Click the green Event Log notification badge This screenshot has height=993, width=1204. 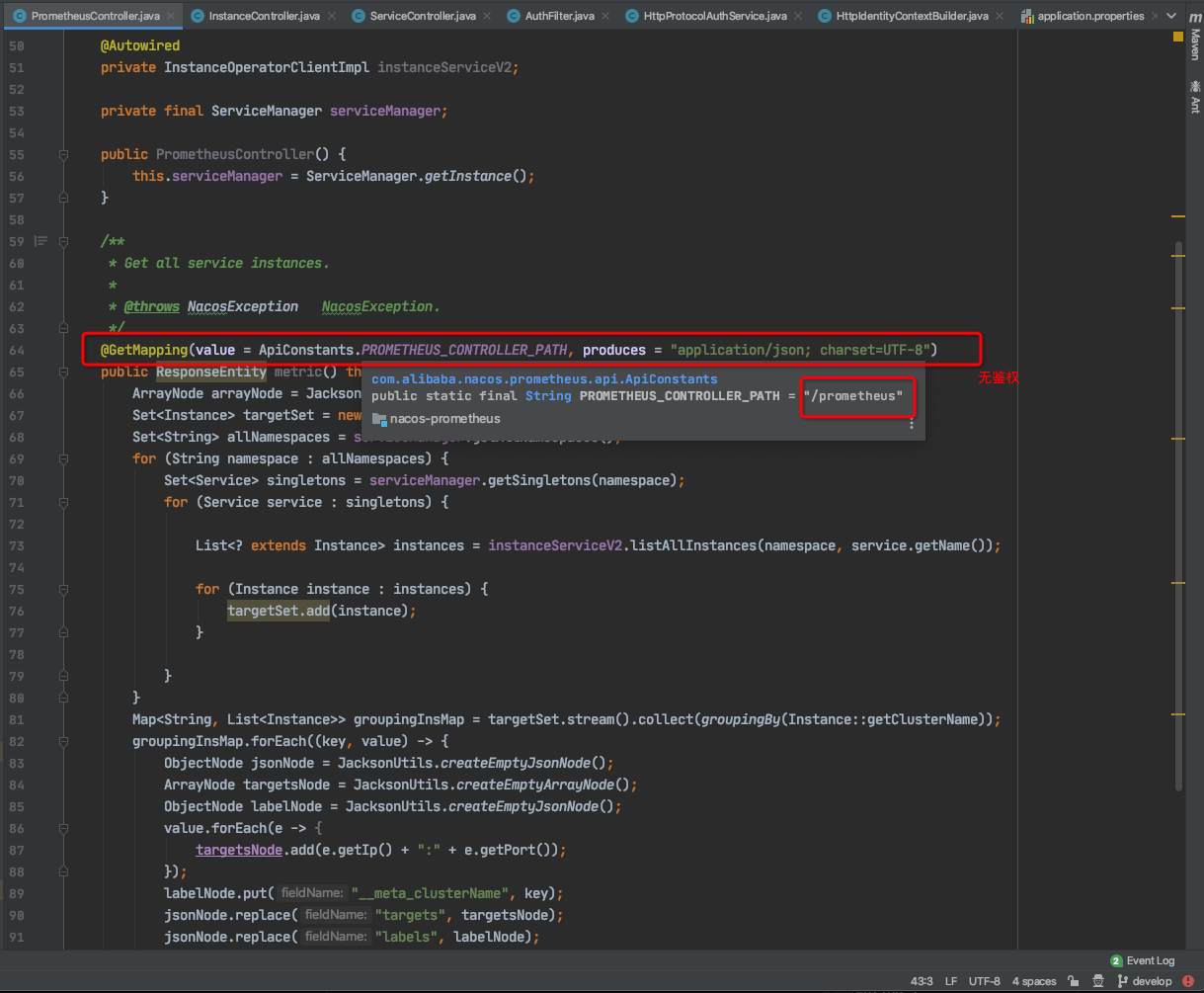(x=1116, y=960)
